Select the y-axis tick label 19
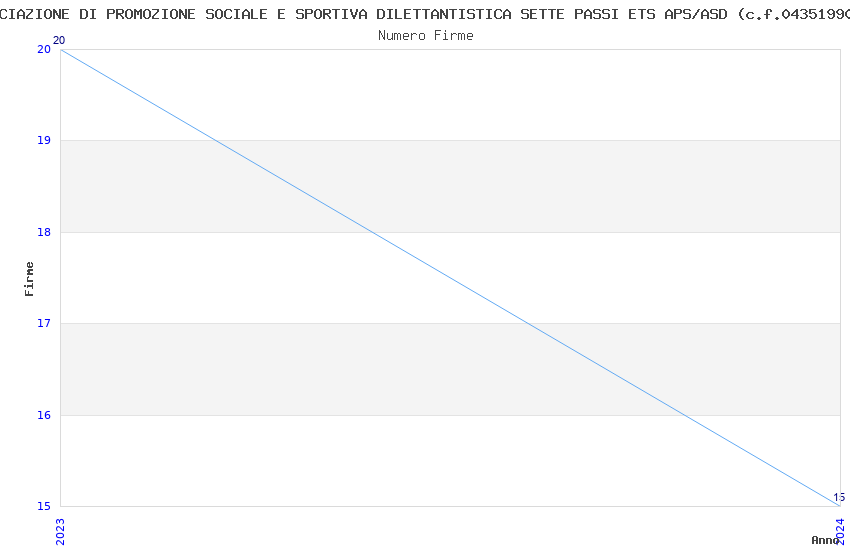This screenshot has width=850, height=550. point(44,141)
